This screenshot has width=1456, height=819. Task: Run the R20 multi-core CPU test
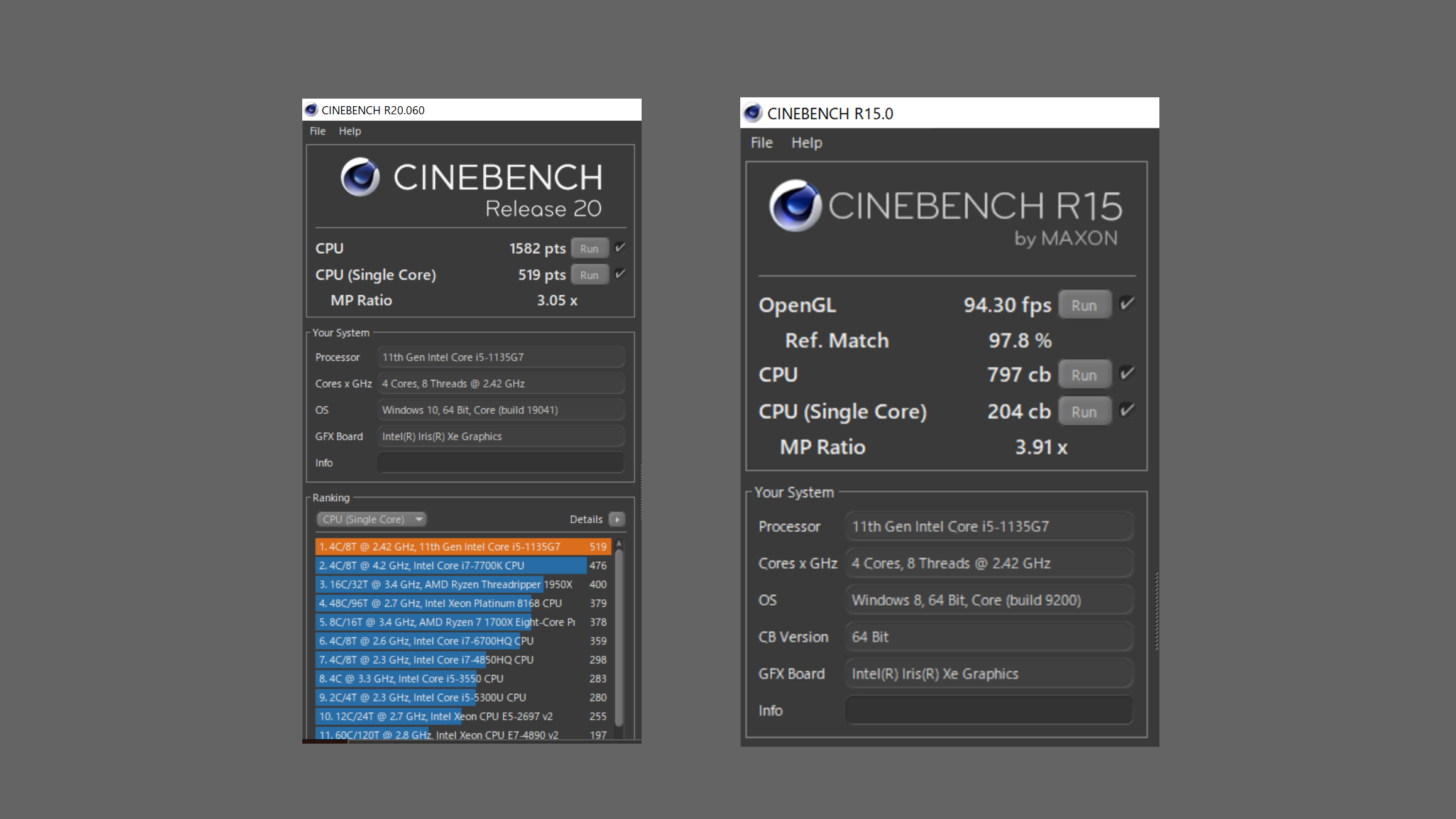click(589, 249)
